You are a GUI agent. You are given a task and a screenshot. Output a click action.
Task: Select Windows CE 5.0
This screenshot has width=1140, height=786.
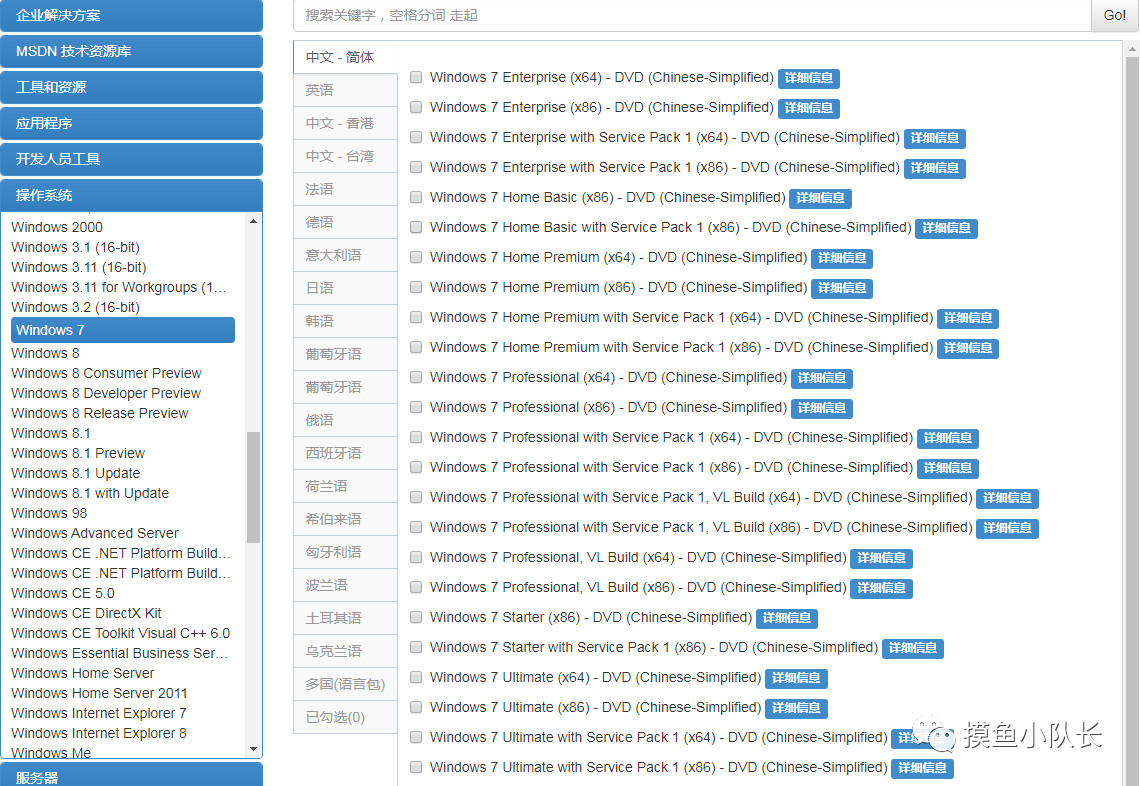pos(63,593)
